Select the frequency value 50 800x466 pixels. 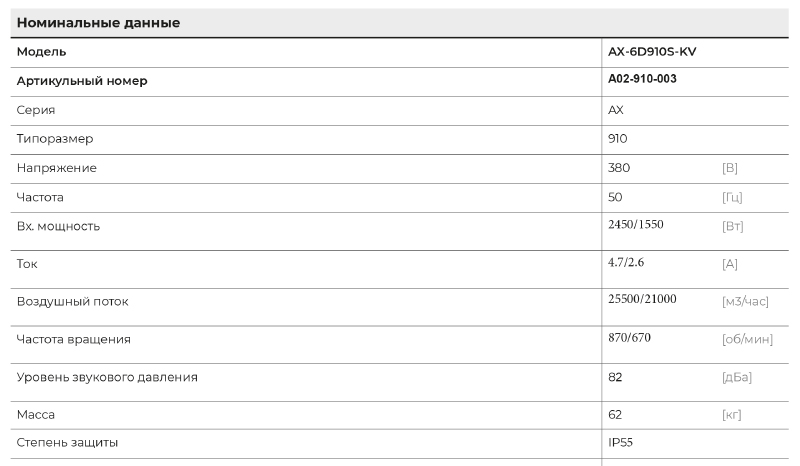[x=615, y=197]
